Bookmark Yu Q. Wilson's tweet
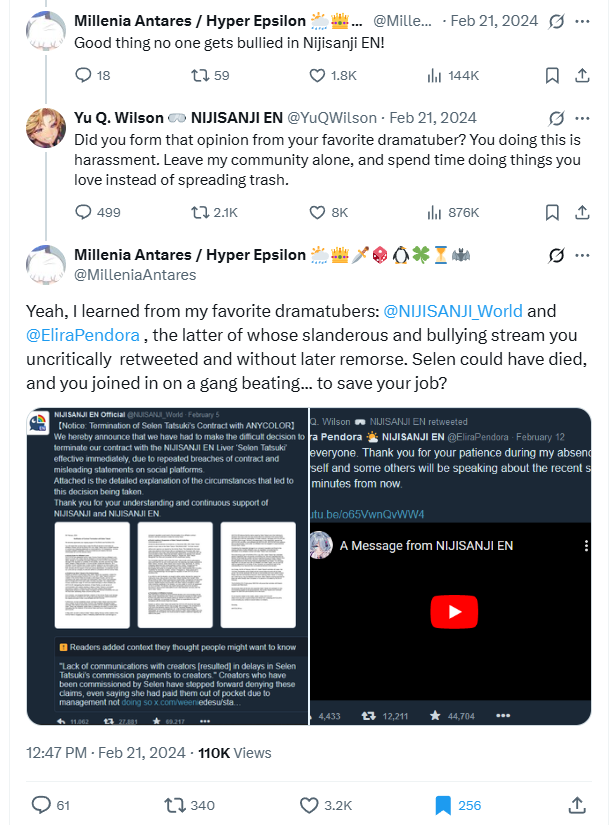 (552, 212)
